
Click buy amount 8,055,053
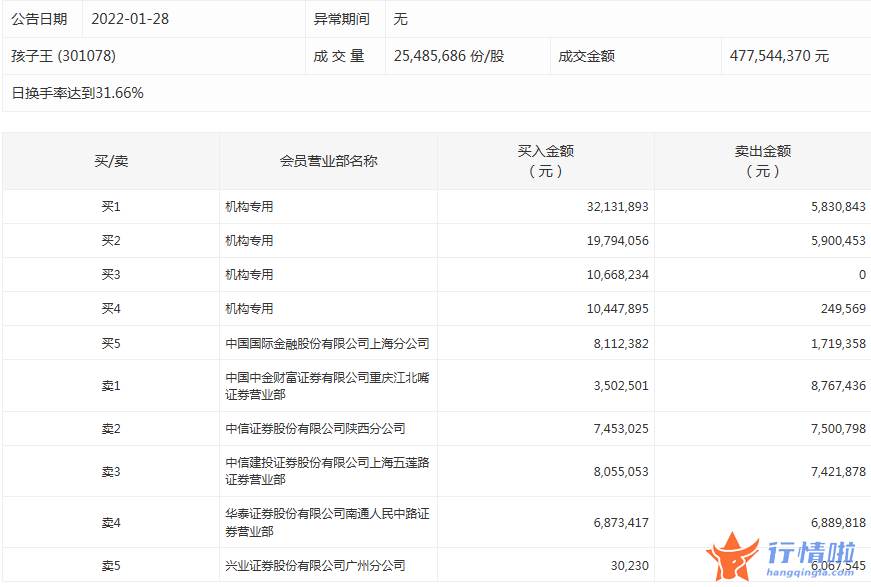621,471
